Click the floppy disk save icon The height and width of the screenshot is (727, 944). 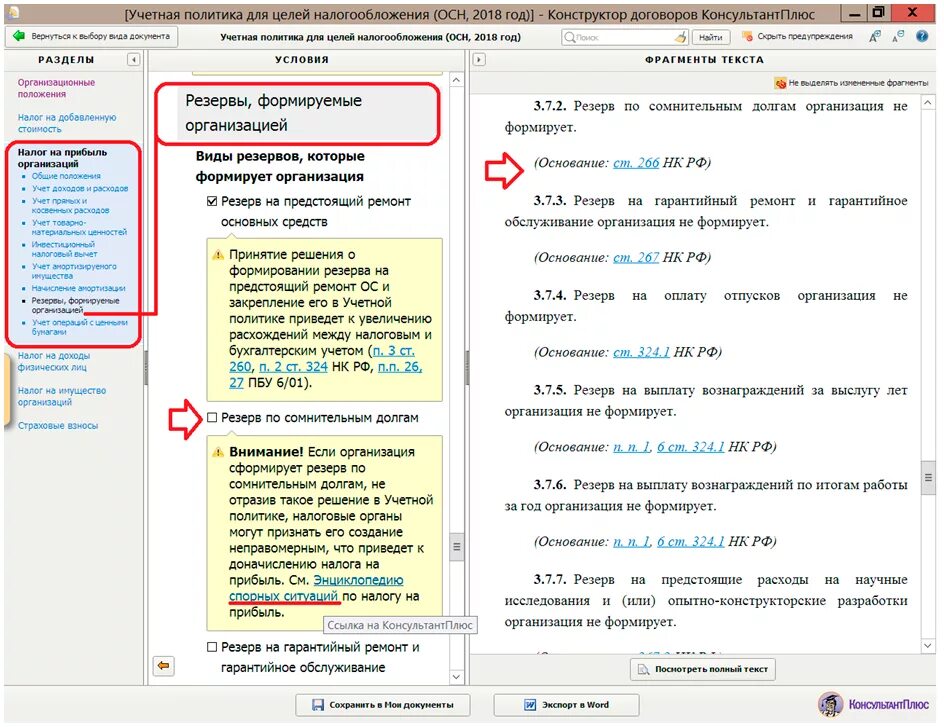318,705
